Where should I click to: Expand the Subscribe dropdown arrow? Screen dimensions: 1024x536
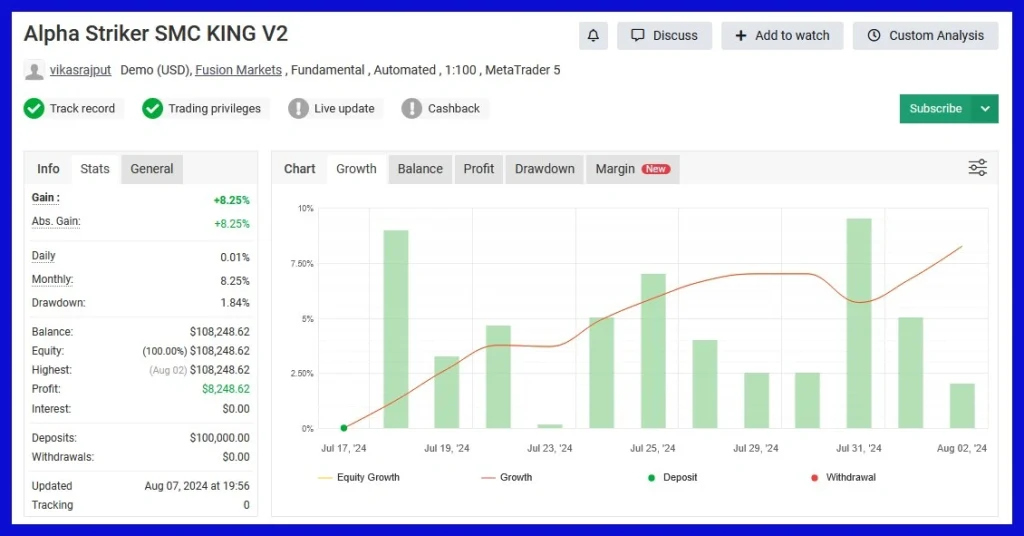pyautogui.click(x=985, y=108)
